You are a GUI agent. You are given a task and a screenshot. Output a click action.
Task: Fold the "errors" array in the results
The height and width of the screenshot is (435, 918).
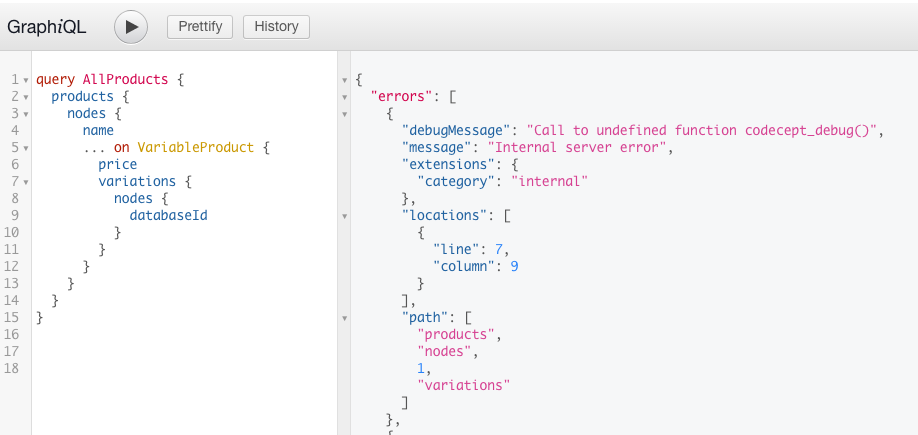pos(345,97)
